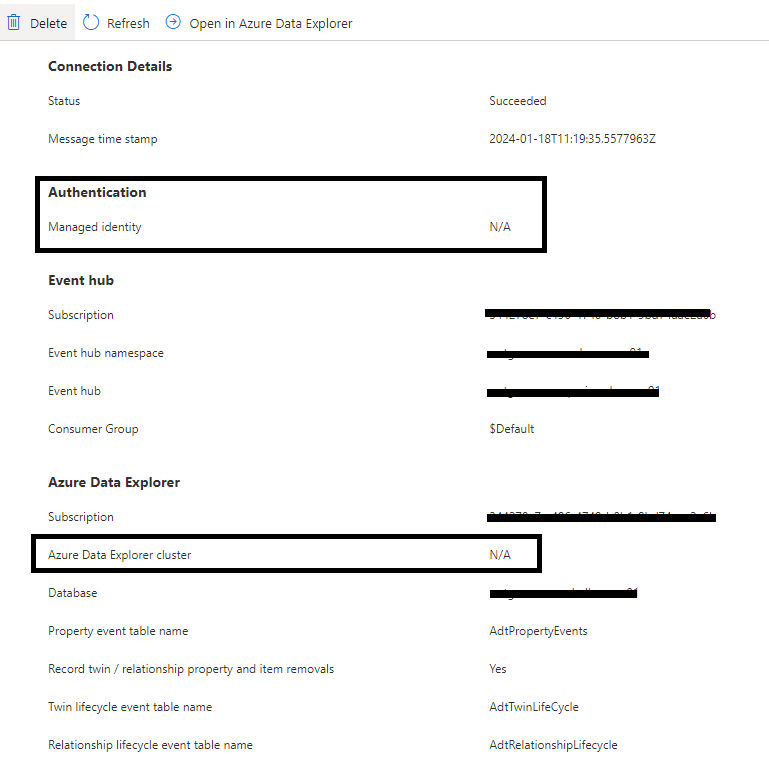This screenshot has width=769, height=766.
Task: Click the Status label
Action: 64,101
